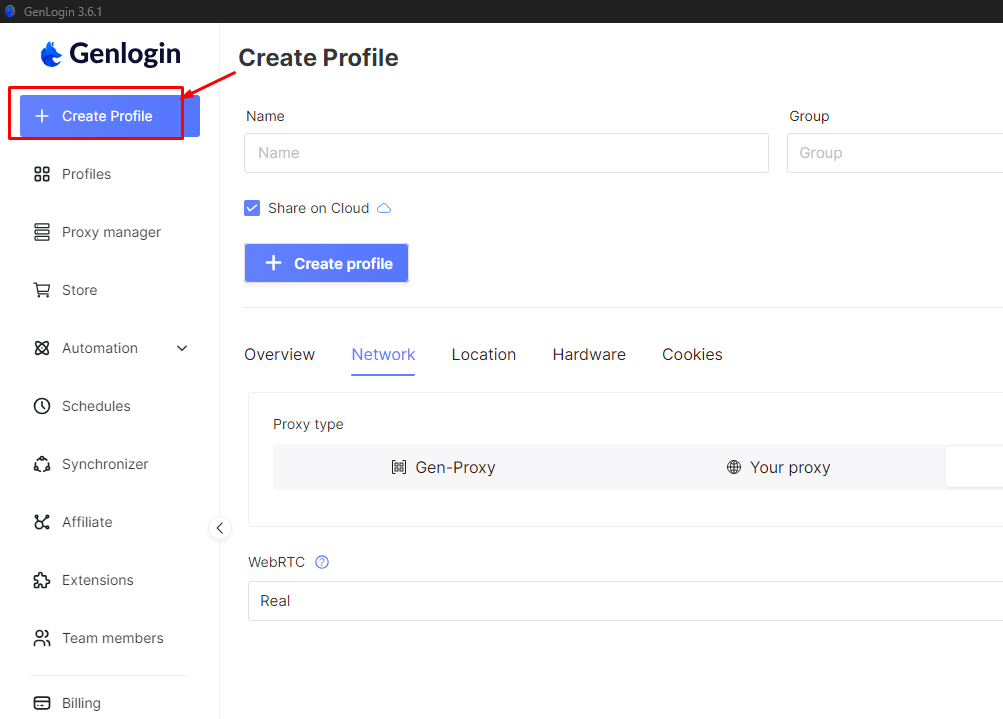Screen dimensions: 1003x719
Task: Uncheck the Share on Cloud checkbox
Action: 252,208
